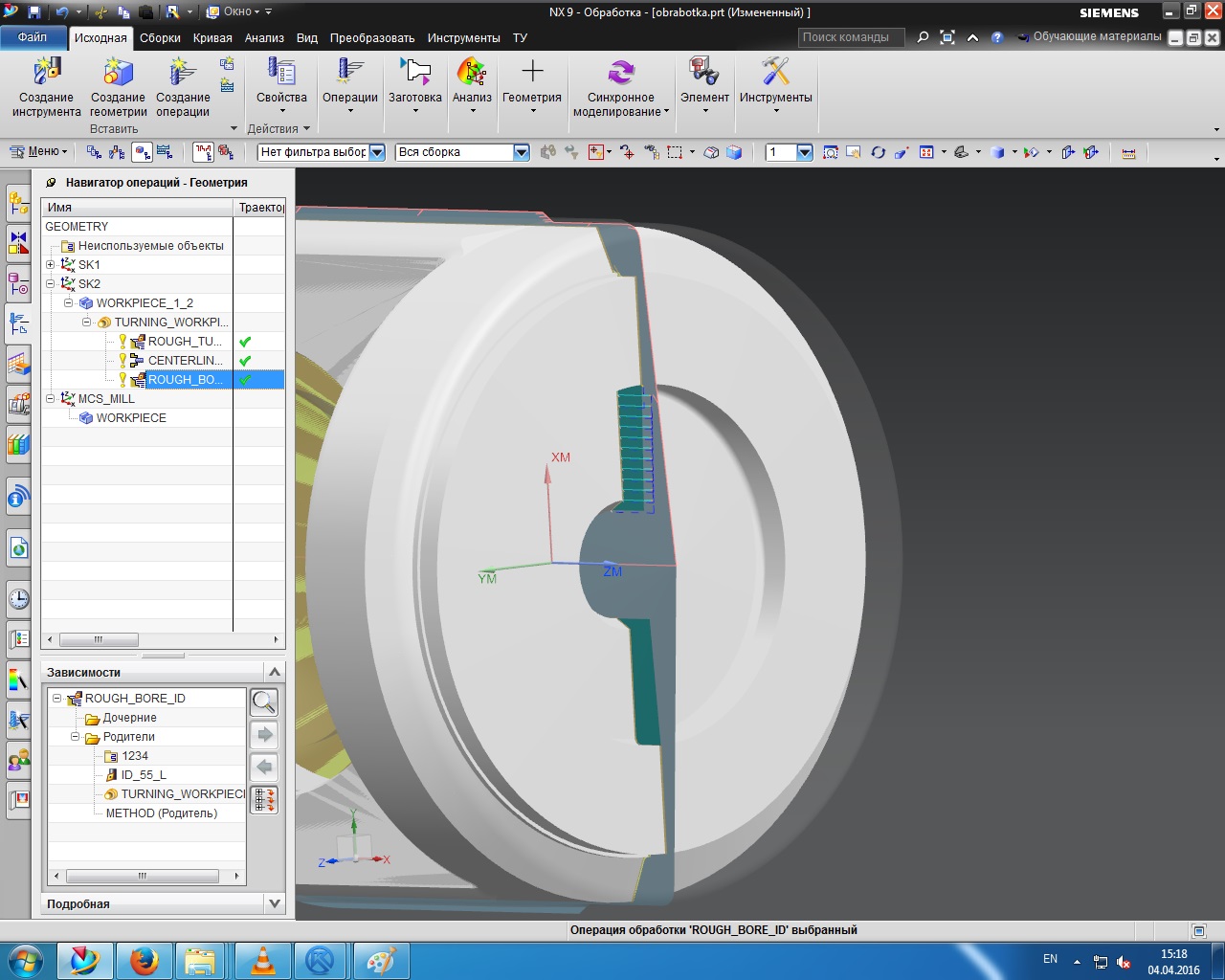The width and height of the screenshot is (1225, 980).
Task: Collapse the MCS_MILL tree node
Action: click(x=51, y=399)
